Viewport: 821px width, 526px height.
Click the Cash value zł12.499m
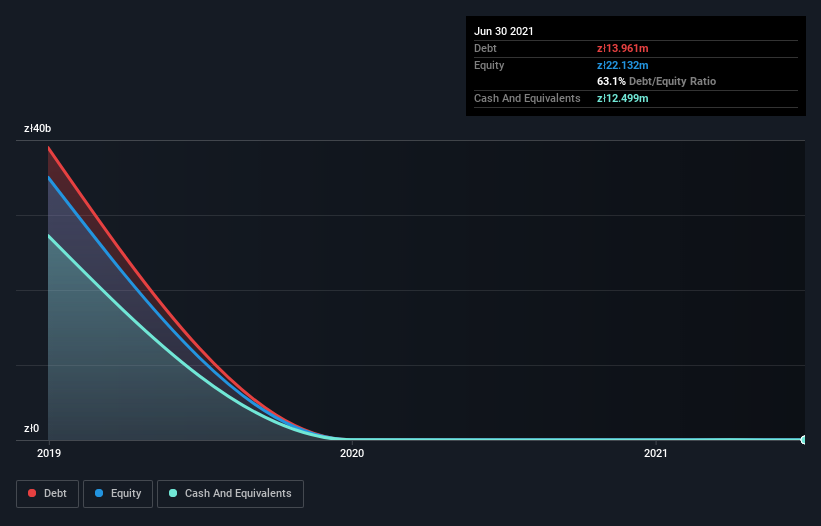tap(623, 98)
